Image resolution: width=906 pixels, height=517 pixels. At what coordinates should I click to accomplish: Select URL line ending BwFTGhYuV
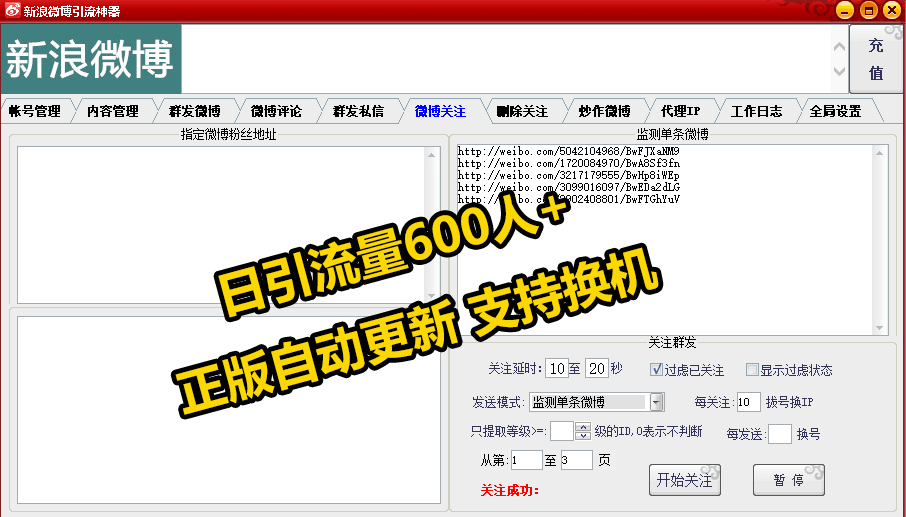[569, 199]
